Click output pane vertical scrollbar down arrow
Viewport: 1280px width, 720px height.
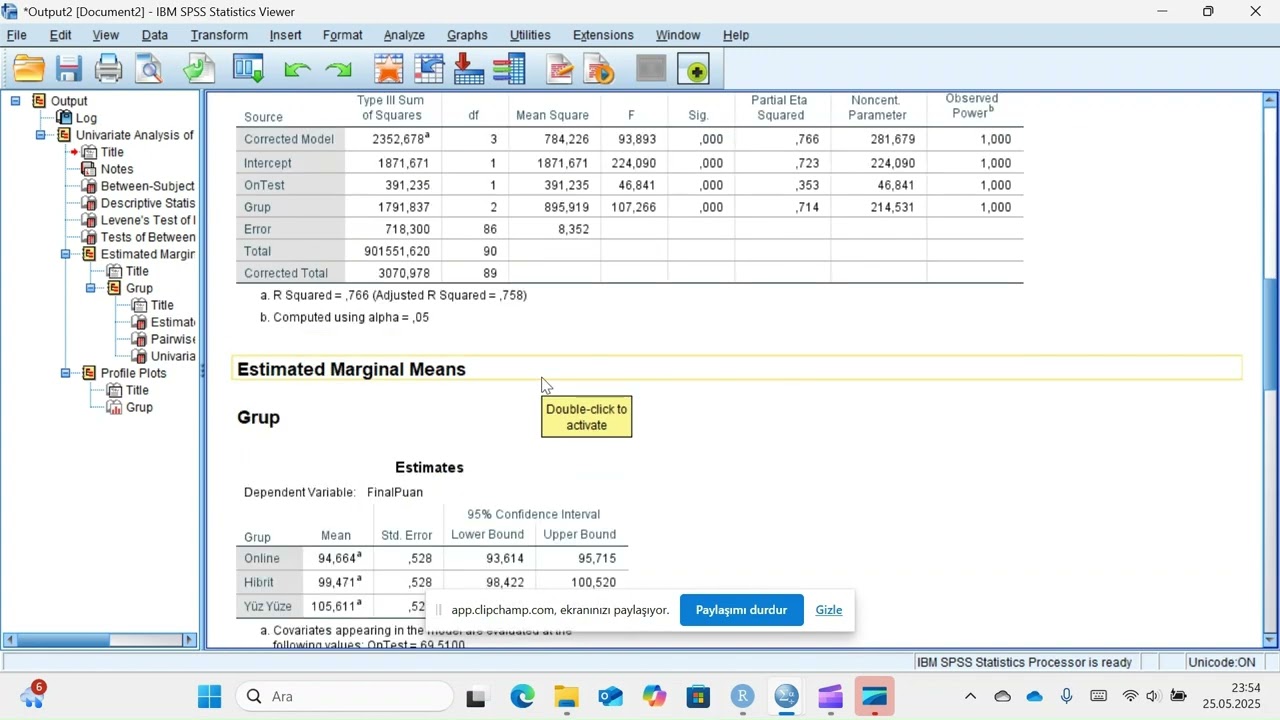click(1271, 640)
